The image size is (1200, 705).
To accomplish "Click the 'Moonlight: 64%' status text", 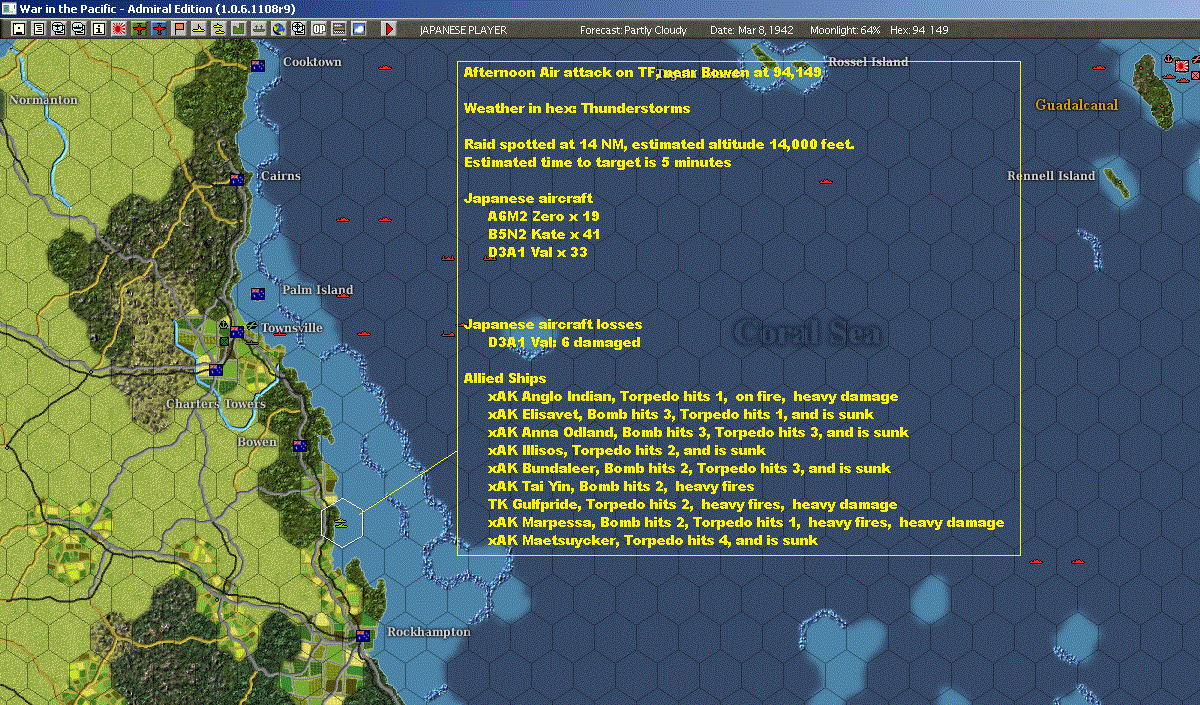I will 845,30.
